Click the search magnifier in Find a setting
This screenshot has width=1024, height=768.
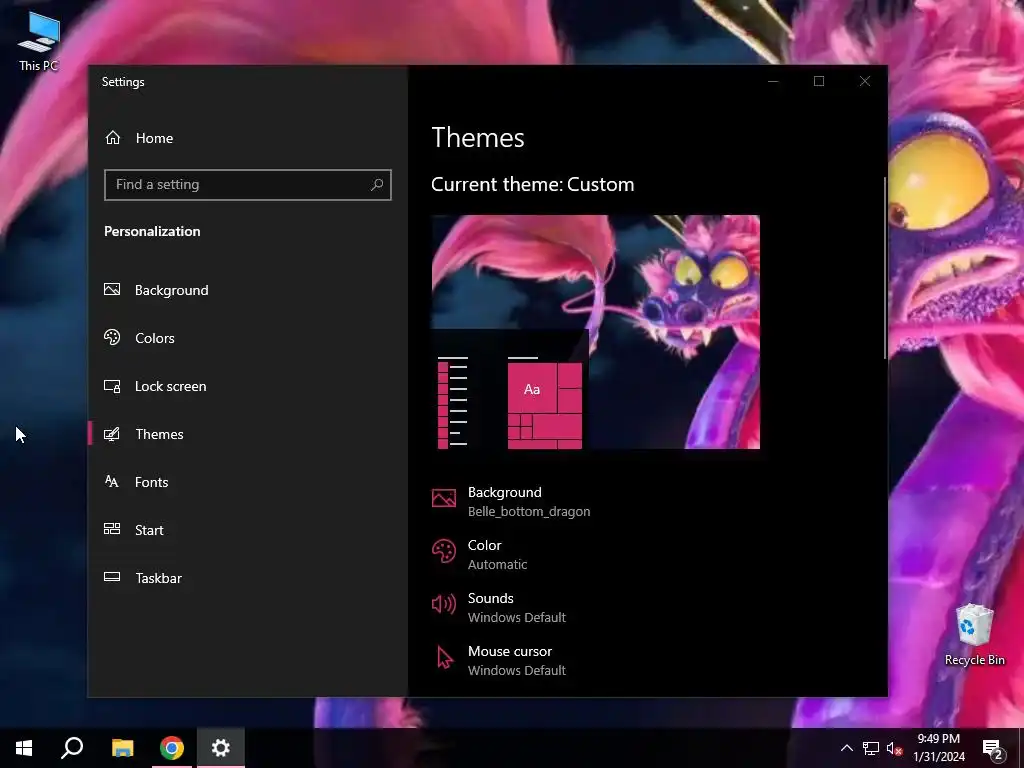(377, 185)
